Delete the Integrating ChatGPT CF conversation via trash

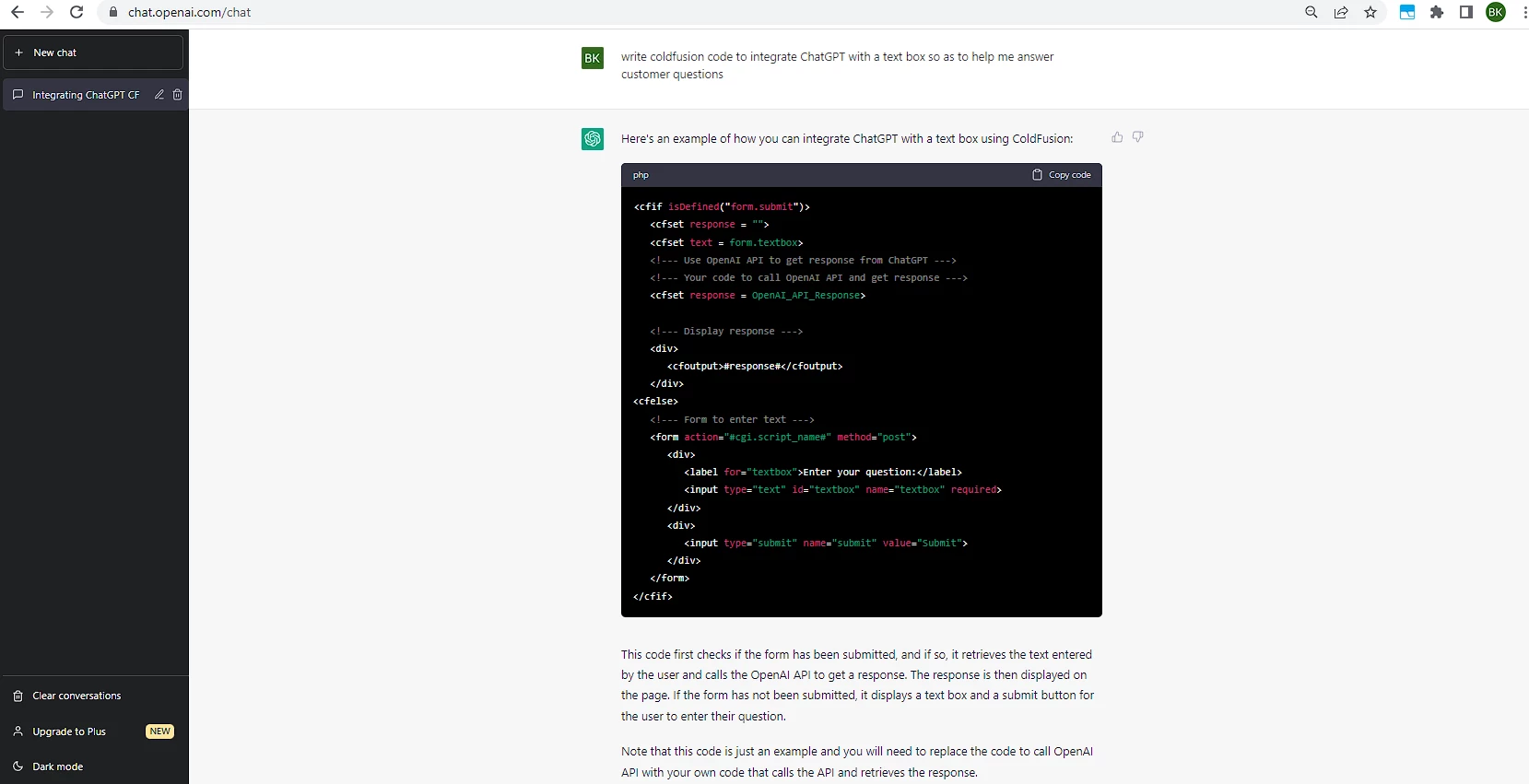coord(178,95)
